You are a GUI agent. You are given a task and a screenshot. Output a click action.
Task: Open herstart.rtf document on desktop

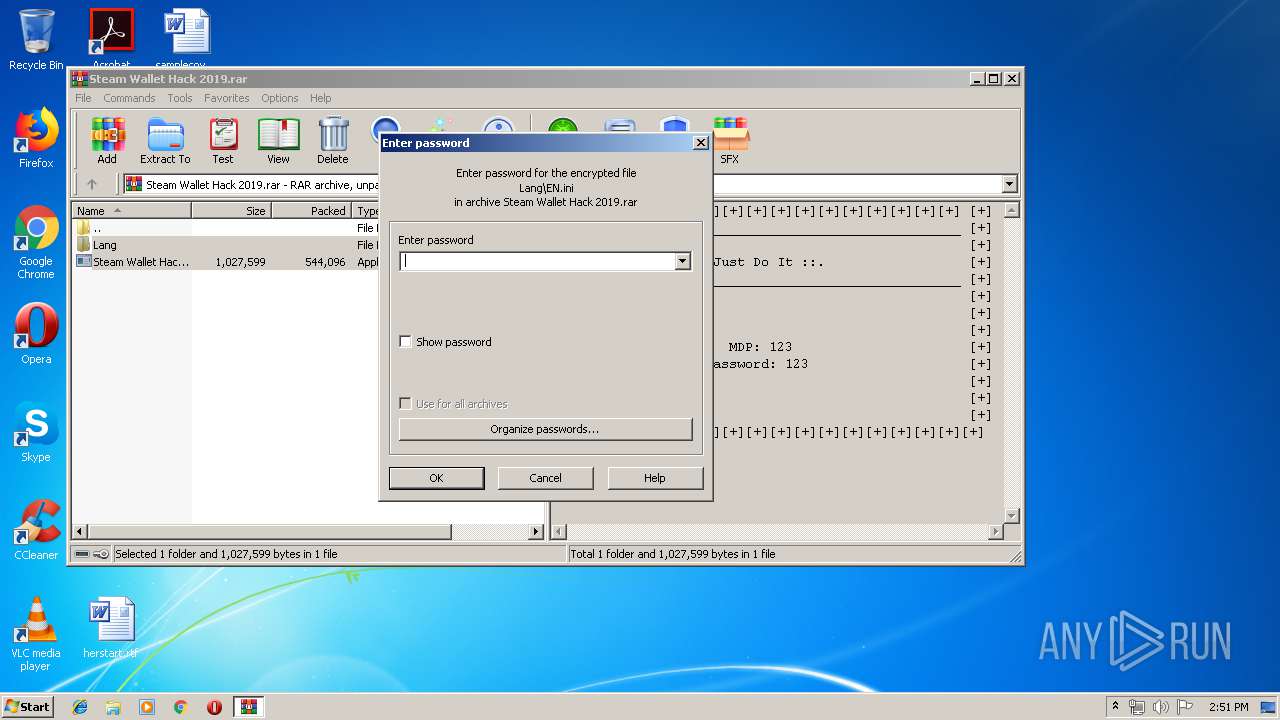coord(110,628)
